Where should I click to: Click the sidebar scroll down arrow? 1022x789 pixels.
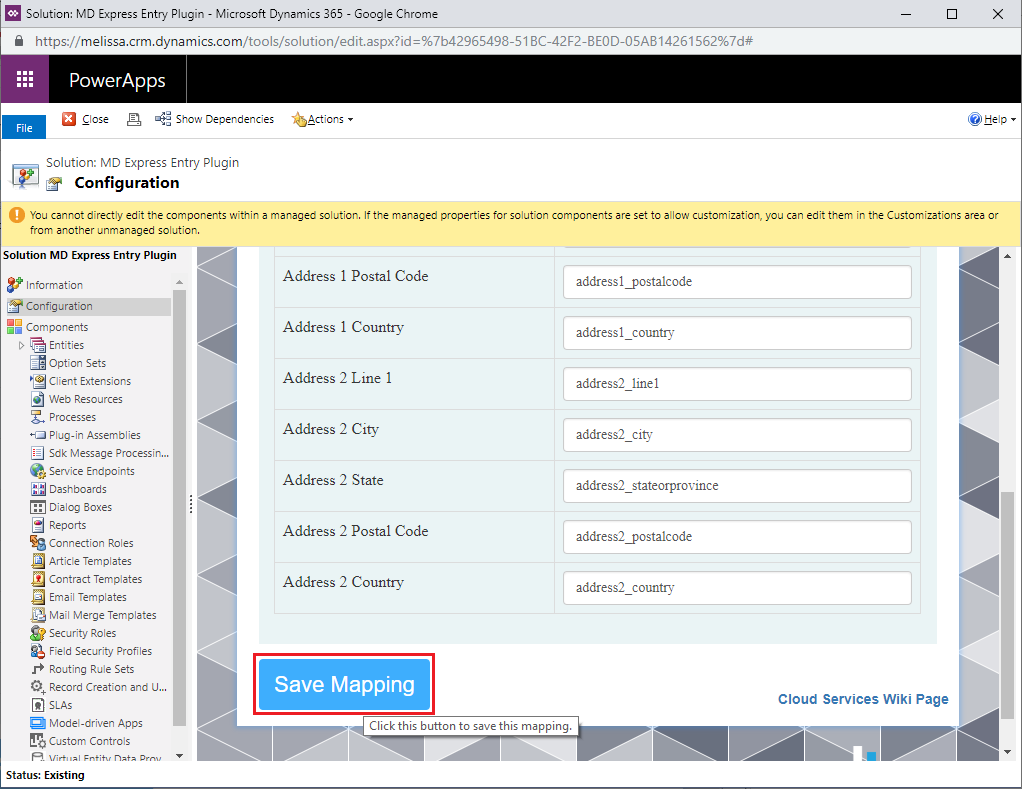[x=179, y=755]
